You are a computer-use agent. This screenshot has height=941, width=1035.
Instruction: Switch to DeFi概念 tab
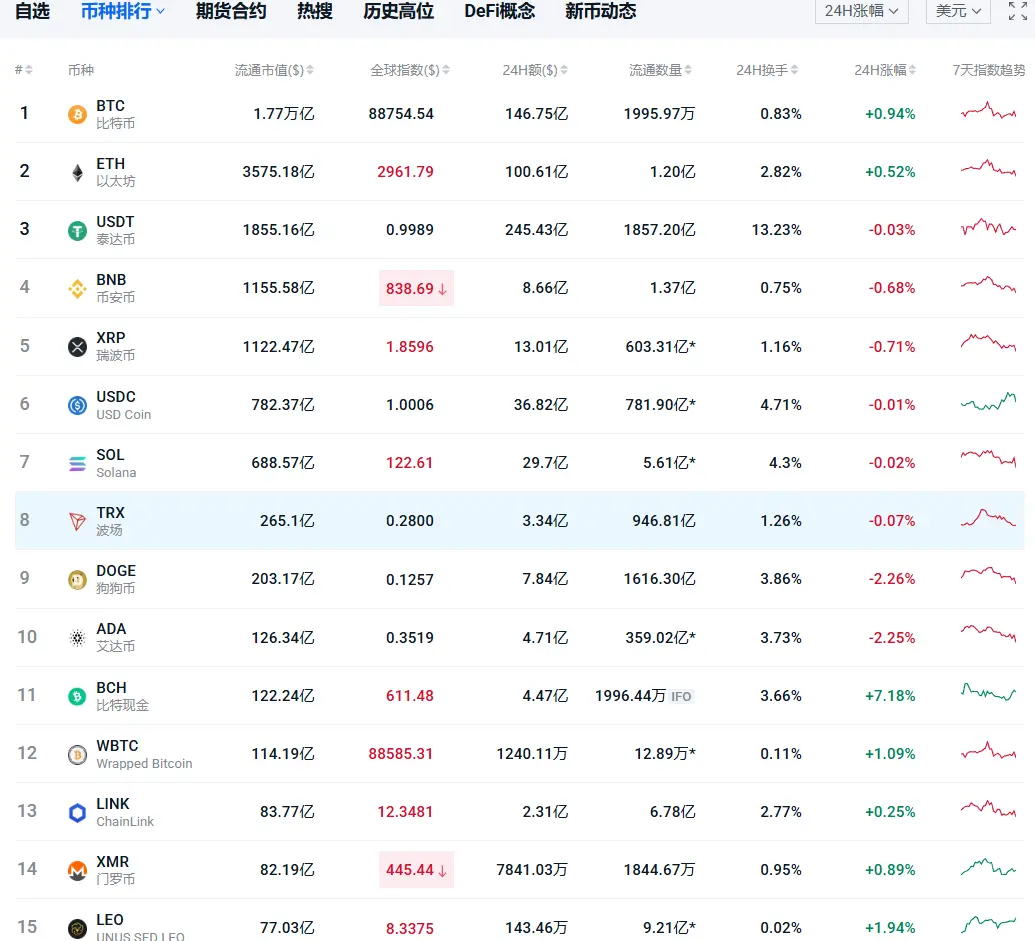click(x=500, y=11)
